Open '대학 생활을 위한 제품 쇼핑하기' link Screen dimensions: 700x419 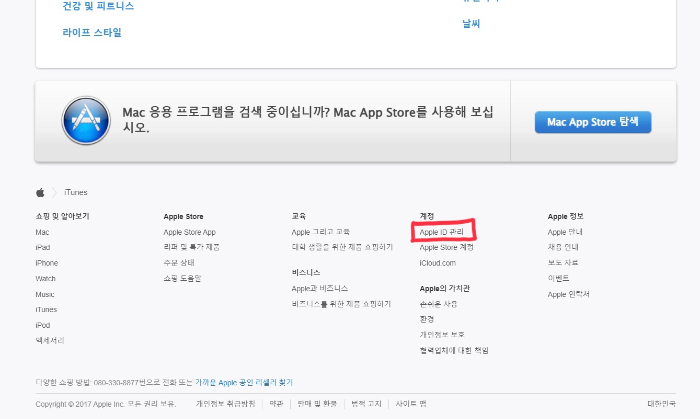tap(342, 247)
